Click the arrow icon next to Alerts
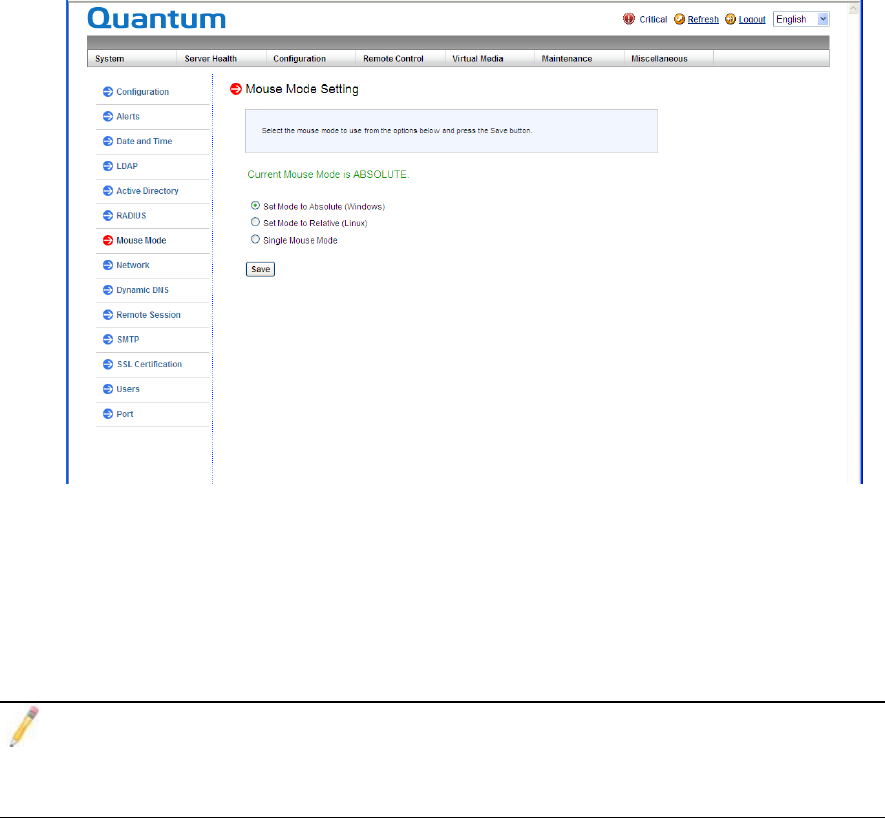885x818 pixels. [108, 116]
